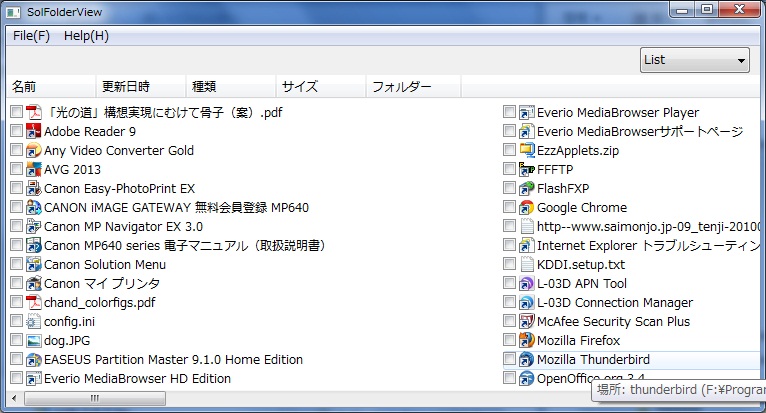Tick the AVG 2013 checkbox

16,169
